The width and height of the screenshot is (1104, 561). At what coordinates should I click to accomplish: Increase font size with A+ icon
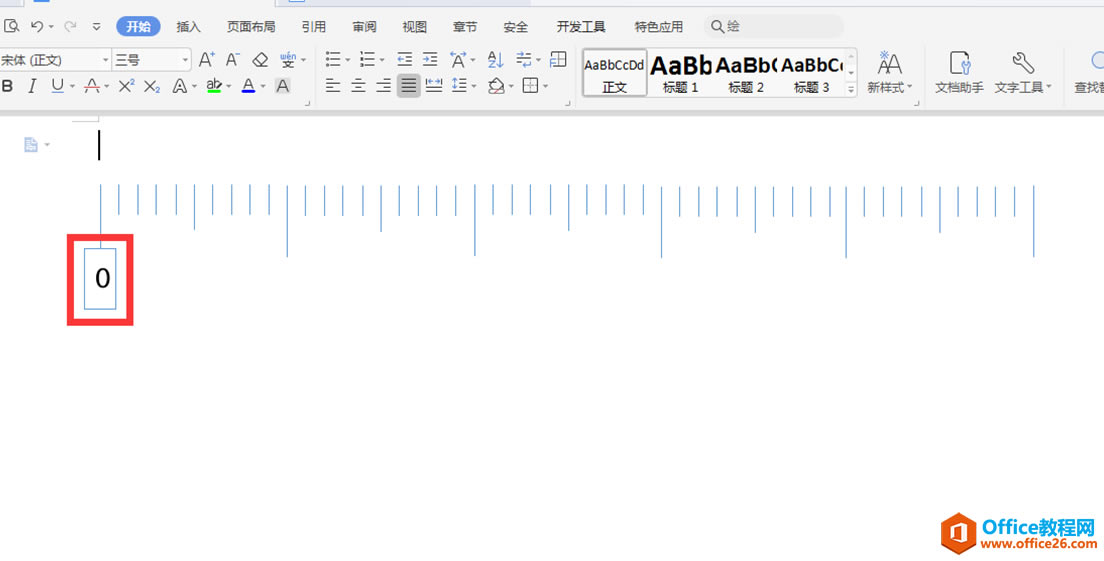(x=206, y=60)
